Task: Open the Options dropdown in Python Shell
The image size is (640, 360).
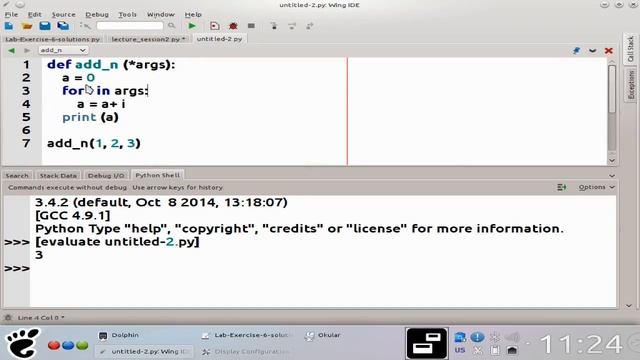Action: pos(596,187)
